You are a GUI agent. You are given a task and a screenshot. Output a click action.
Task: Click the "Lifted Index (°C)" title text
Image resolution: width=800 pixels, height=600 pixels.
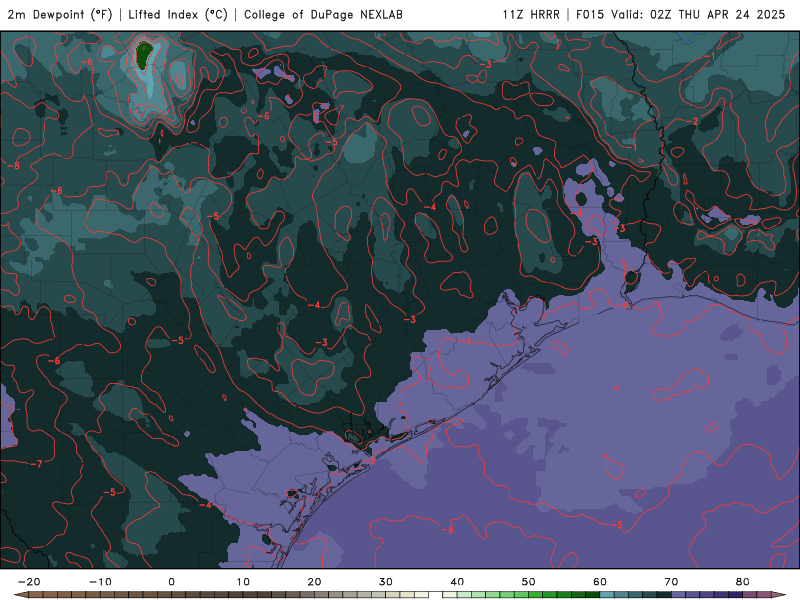tap(178, 15)
